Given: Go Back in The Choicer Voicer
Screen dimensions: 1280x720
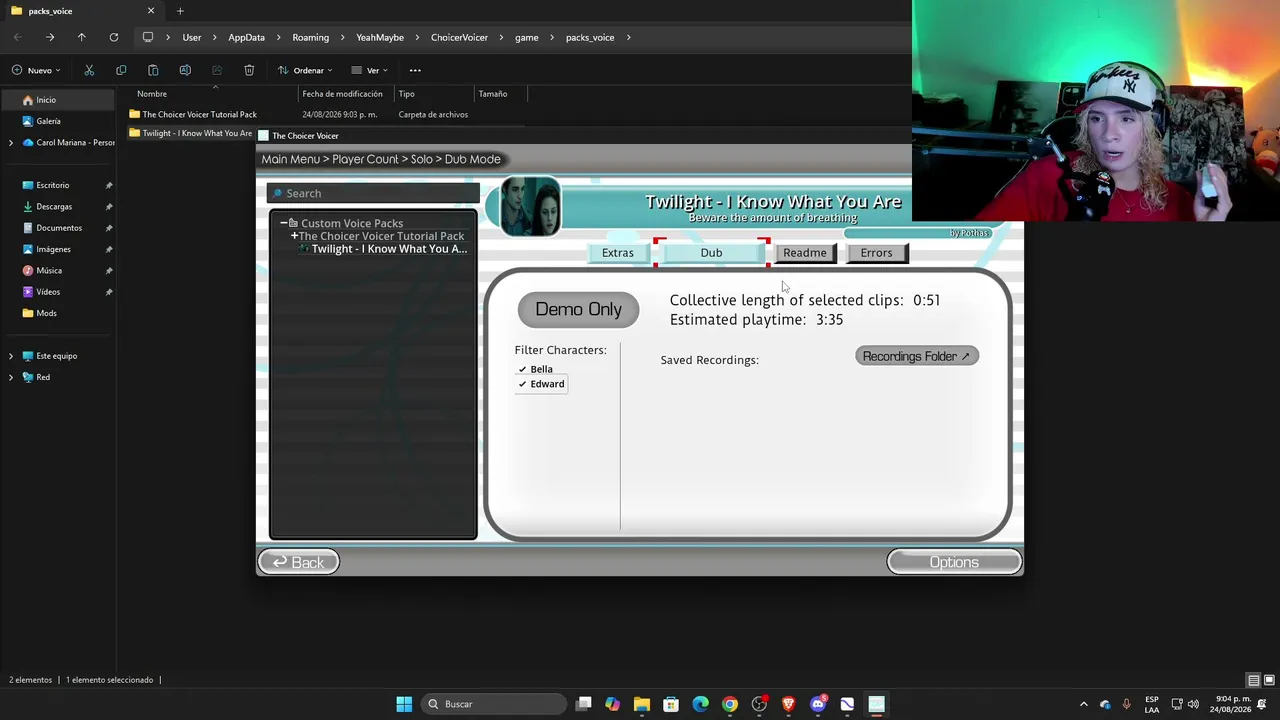Looking at the screenshot, I should [x=299, y=562].
